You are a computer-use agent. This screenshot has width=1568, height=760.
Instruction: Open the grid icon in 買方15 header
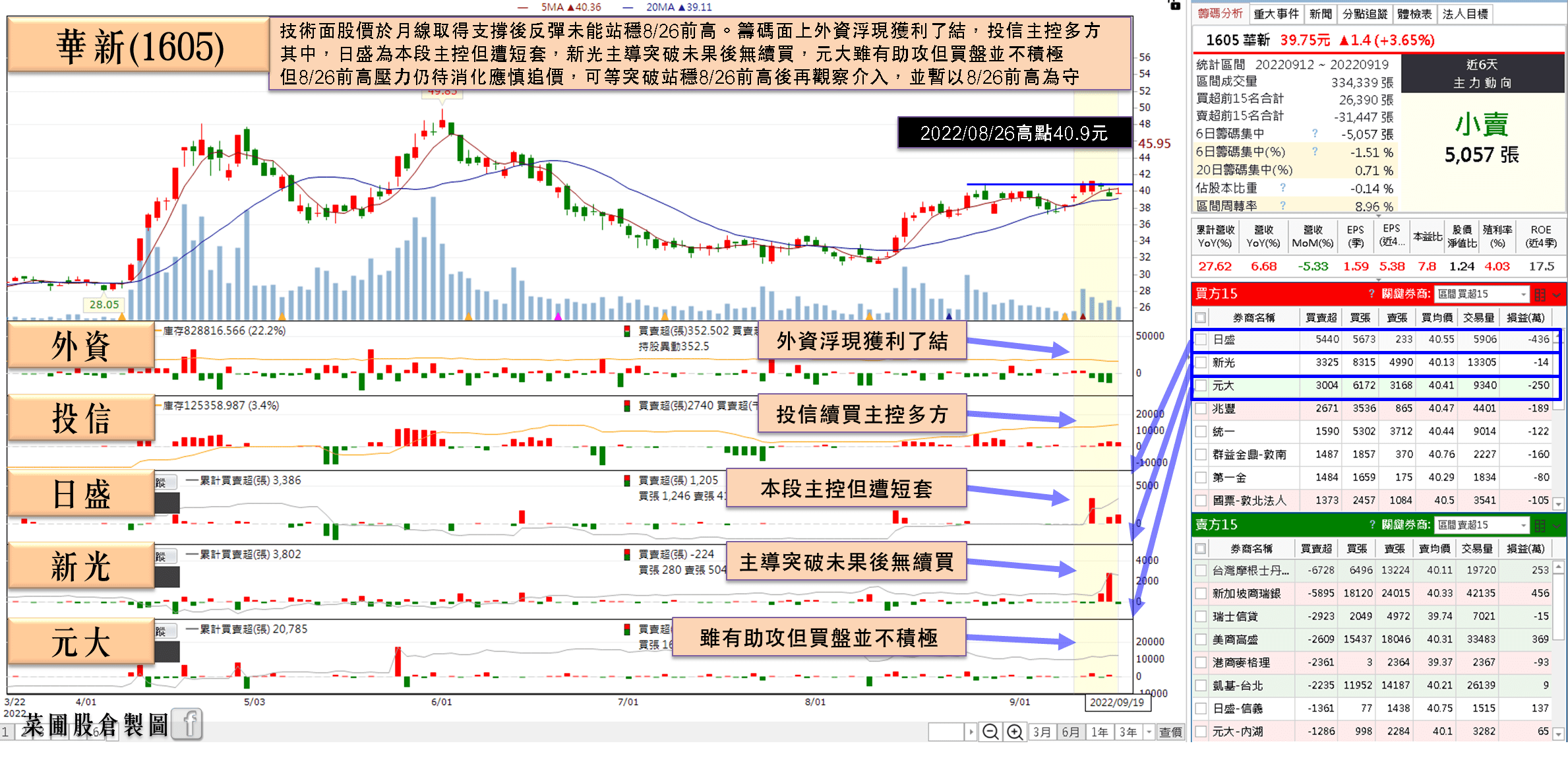click(x=1540, y=294)
